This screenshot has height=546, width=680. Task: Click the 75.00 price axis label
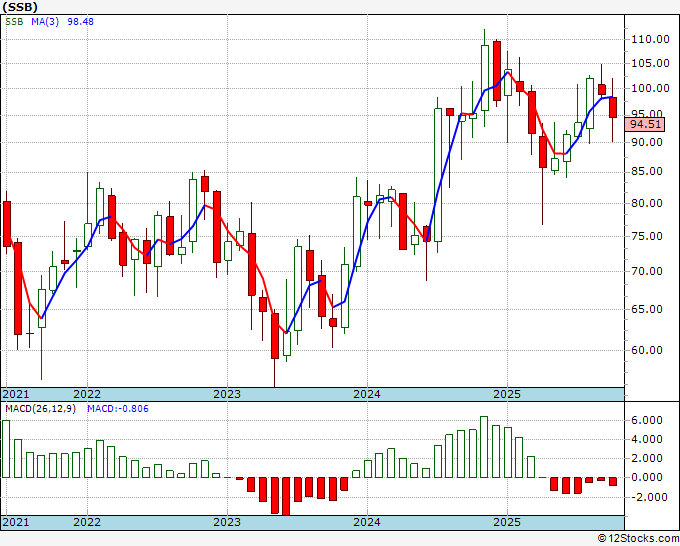click(x=647, y=236)
